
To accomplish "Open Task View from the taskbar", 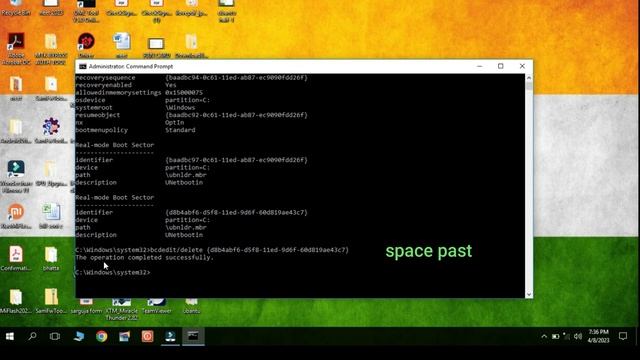I will tap(55, 336).
